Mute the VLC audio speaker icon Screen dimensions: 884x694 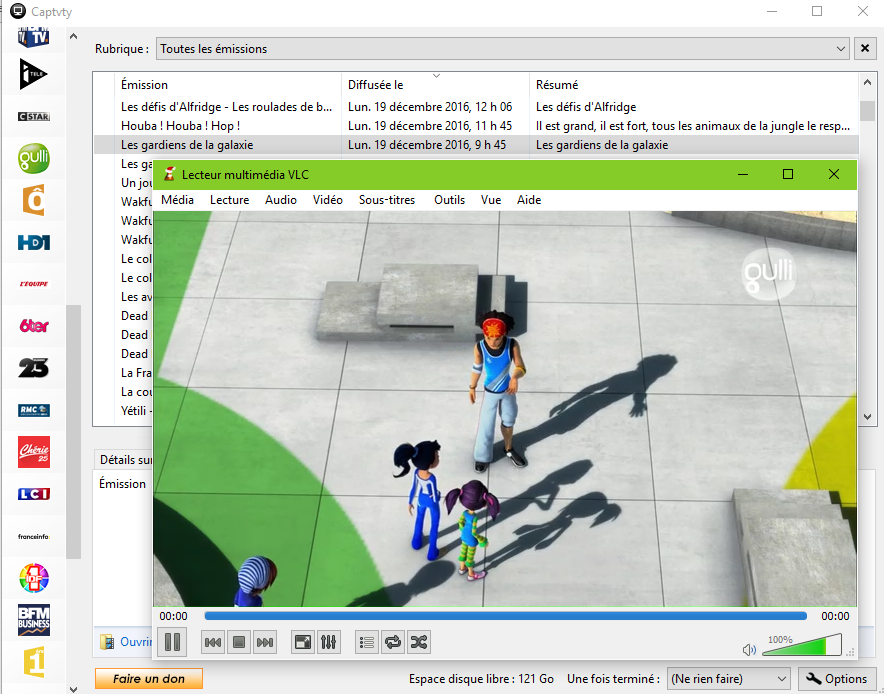tap(749, 650)
